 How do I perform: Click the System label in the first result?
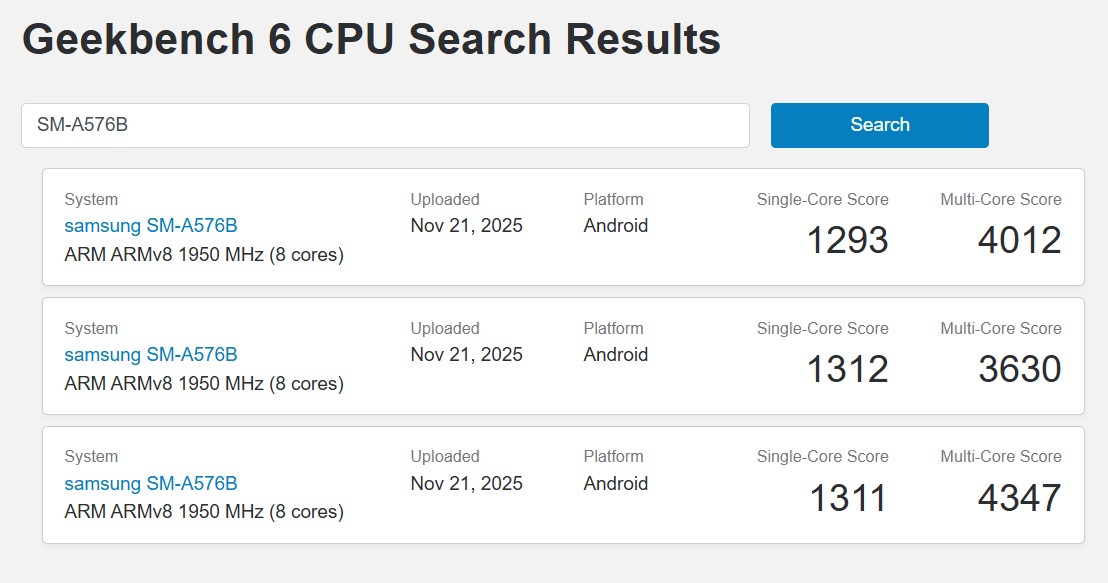click(x=91, y=200)
